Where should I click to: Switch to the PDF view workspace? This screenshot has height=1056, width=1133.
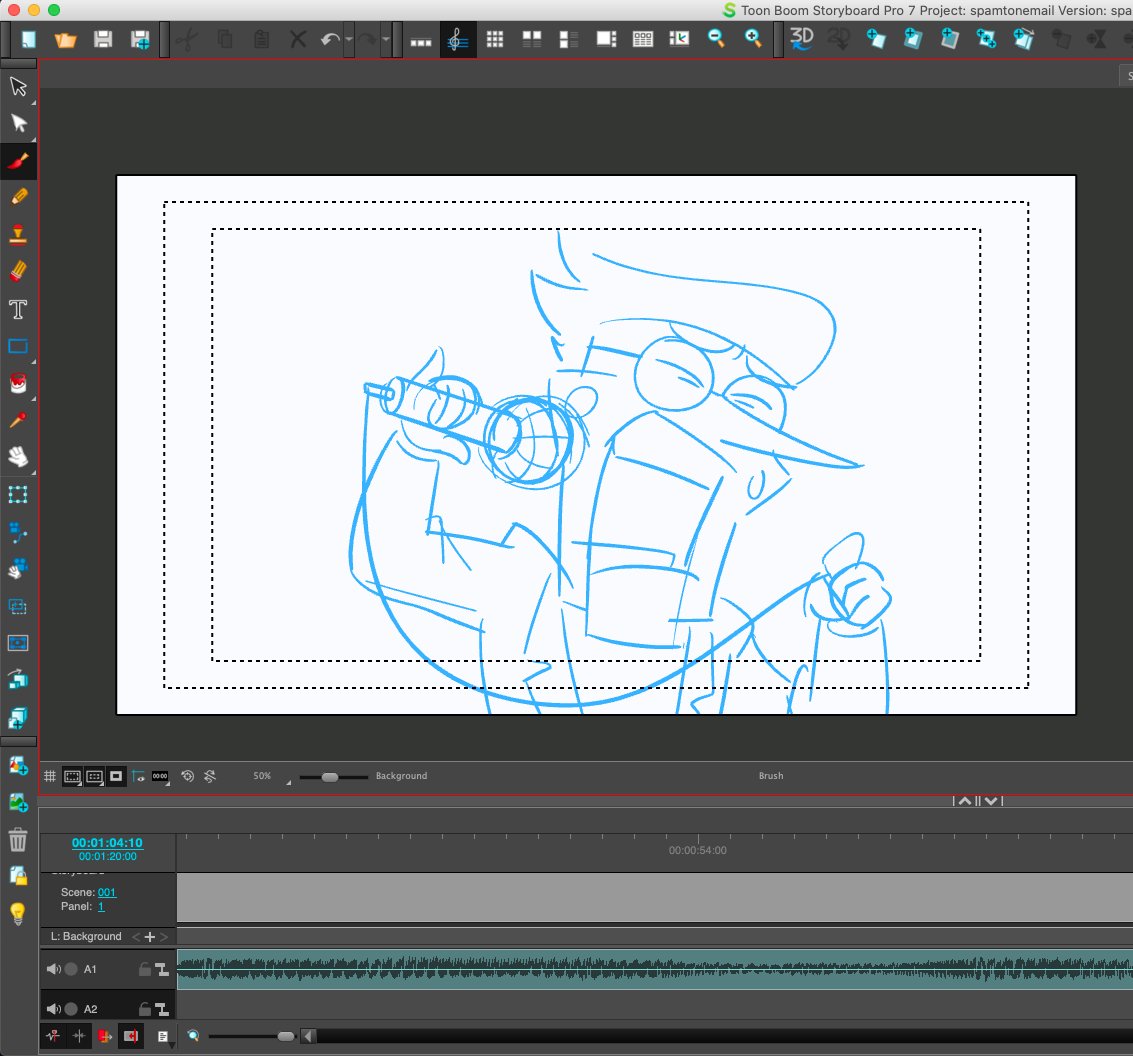[642, 39]
